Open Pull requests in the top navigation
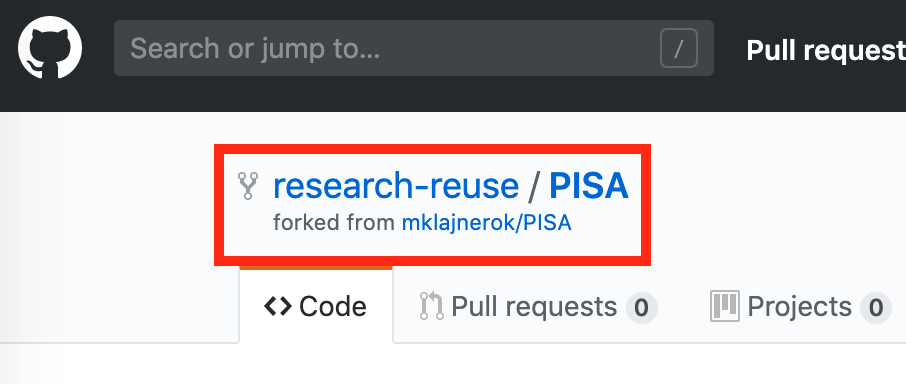This screenshot has width=906, height=384. (x=826, y=50)
